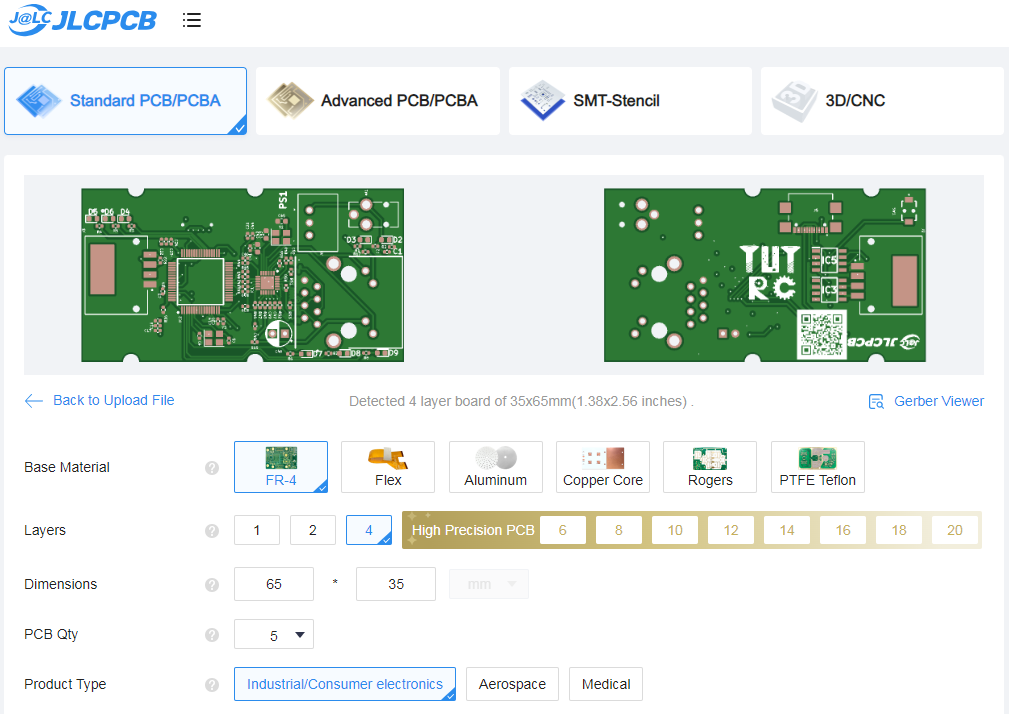Click the front PCB board preview image
1009x714 pixels.
243,274
